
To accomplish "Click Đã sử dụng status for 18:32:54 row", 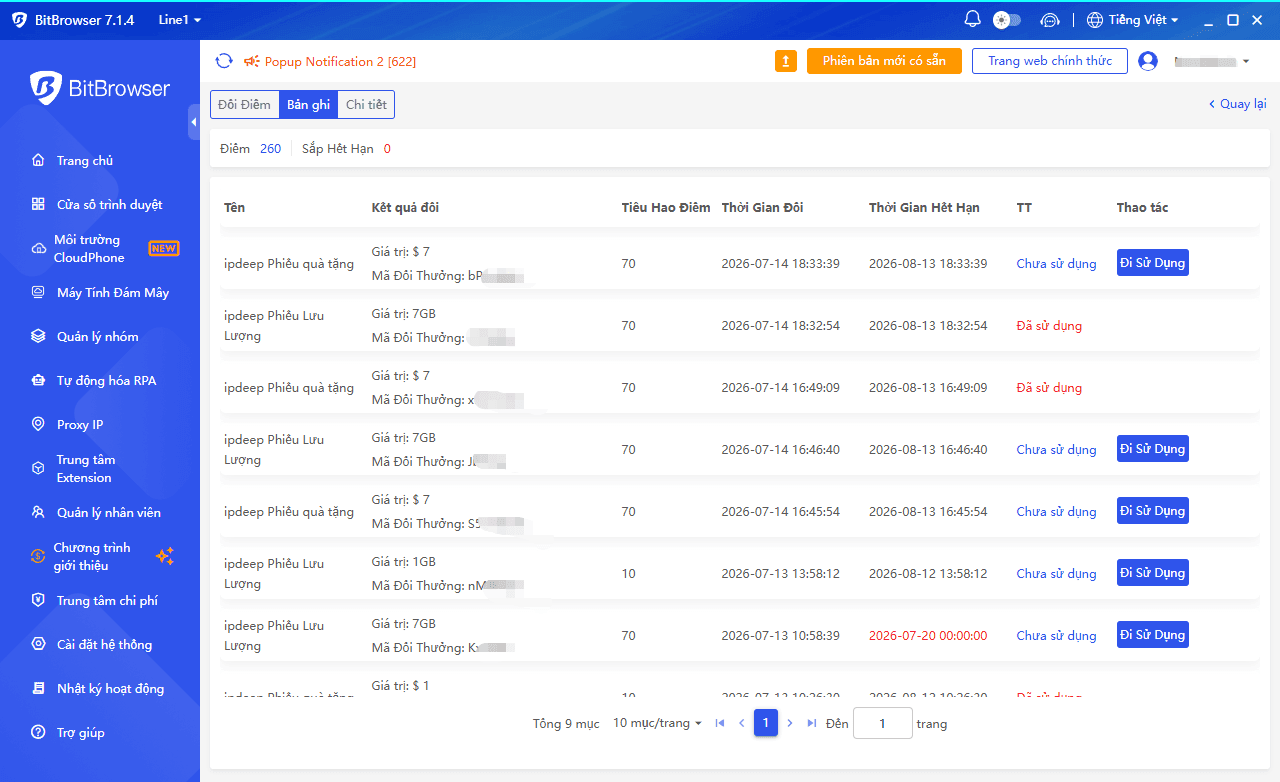I will (1049, 326).
